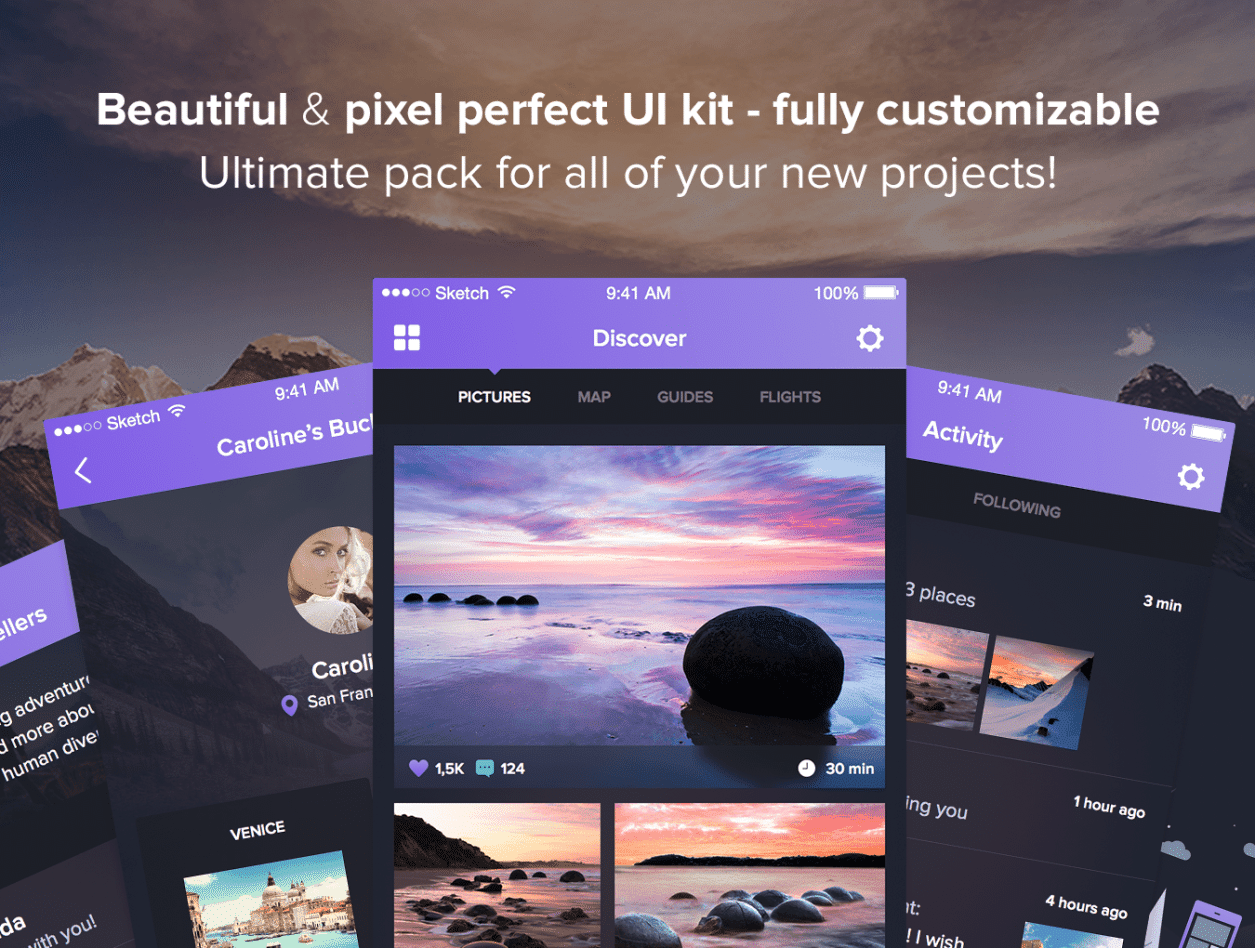This screenshot has width=1255, height=948.
Task: Tap the clock icon beside 30 min
Action: tap(806, 768)
